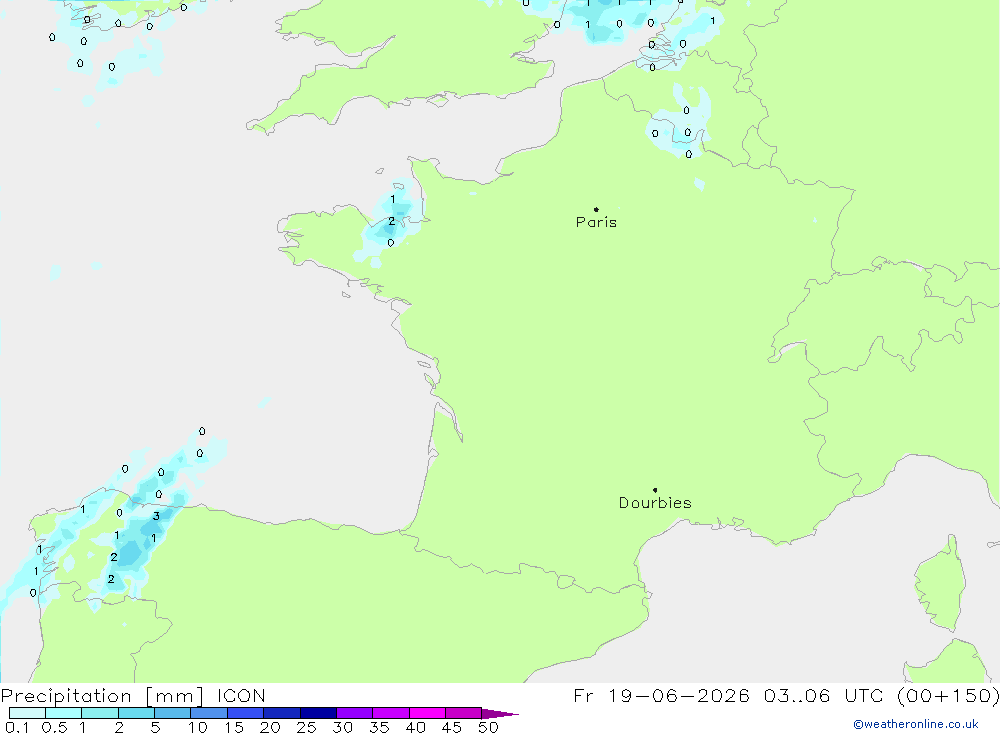Click the "Precipitation [mm] ICON" title

point(133,695)
